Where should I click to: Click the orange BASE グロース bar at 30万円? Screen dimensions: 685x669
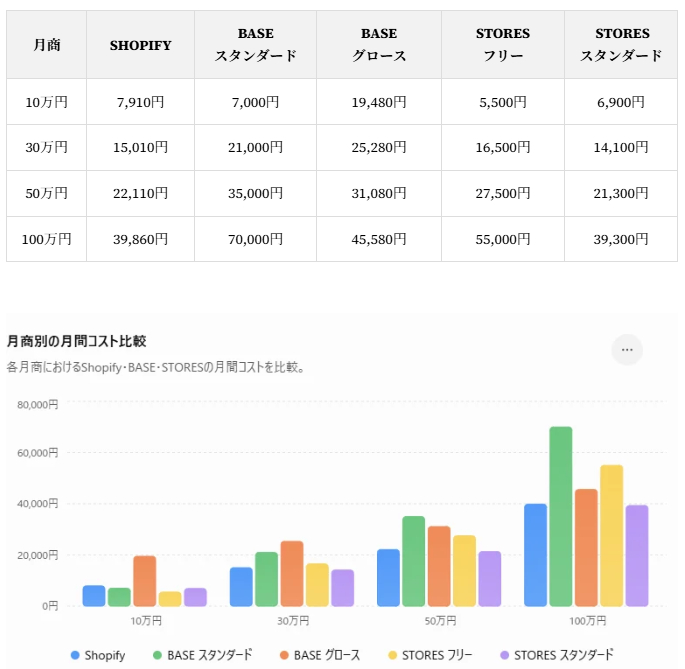coord(292,574)
